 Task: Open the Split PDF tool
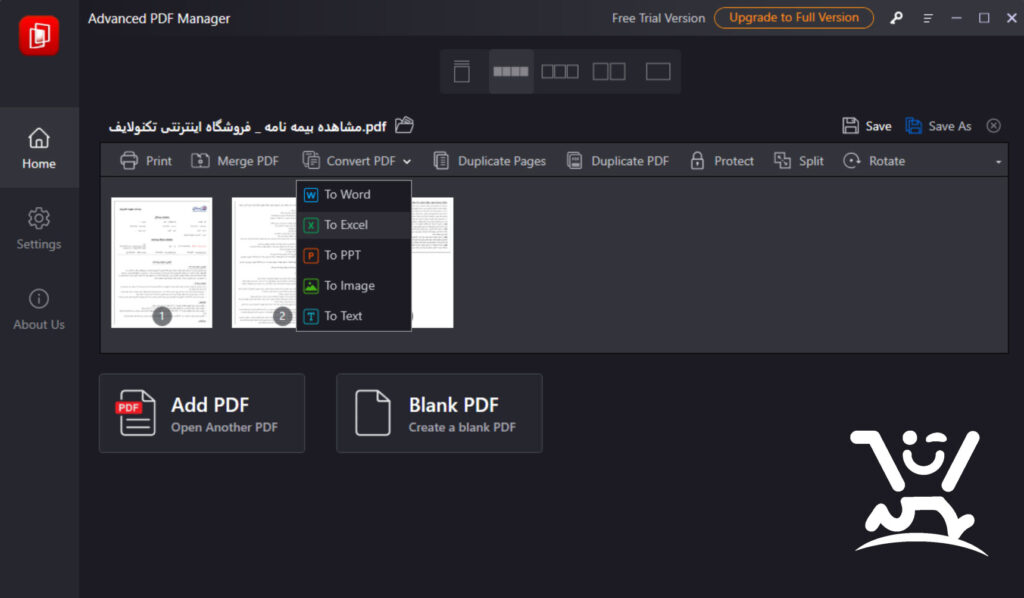(x=799, y=161)
